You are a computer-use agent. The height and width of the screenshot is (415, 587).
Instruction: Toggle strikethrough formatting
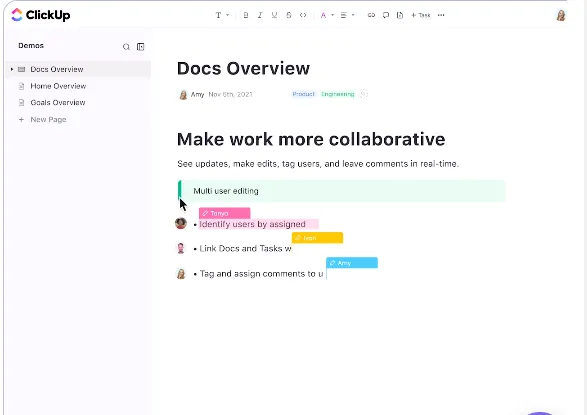[x=289, y=15]
